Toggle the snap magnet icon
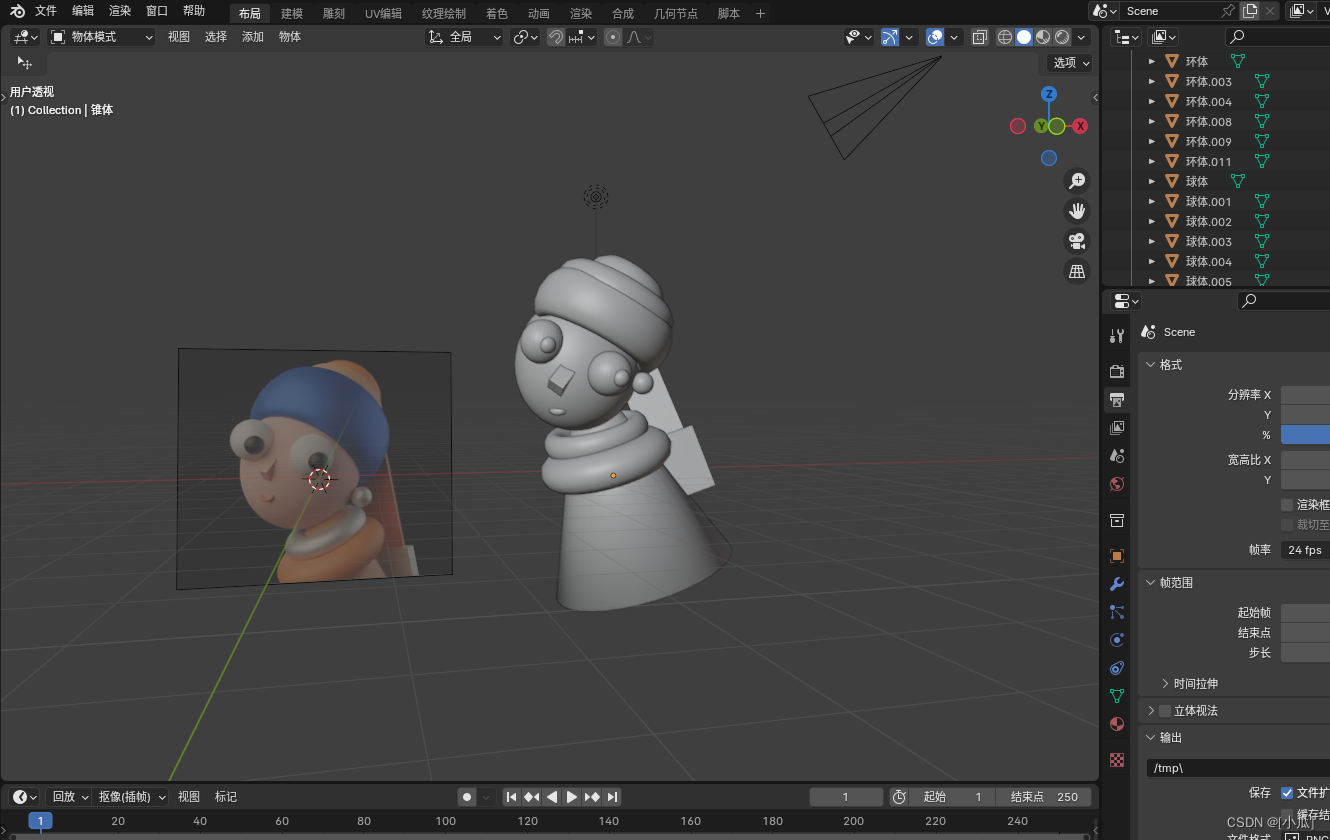 (556, 37)
